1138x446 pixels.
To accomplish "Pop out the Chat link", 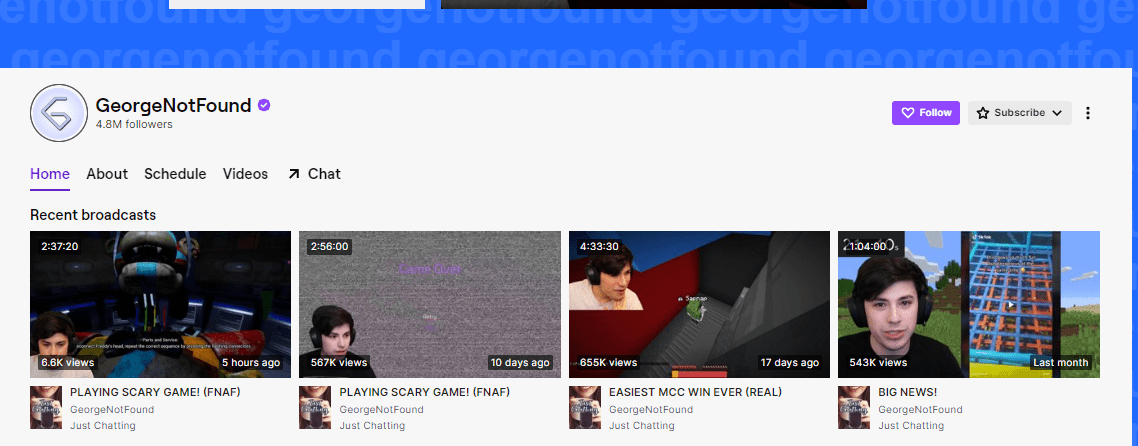I will 314,174.
